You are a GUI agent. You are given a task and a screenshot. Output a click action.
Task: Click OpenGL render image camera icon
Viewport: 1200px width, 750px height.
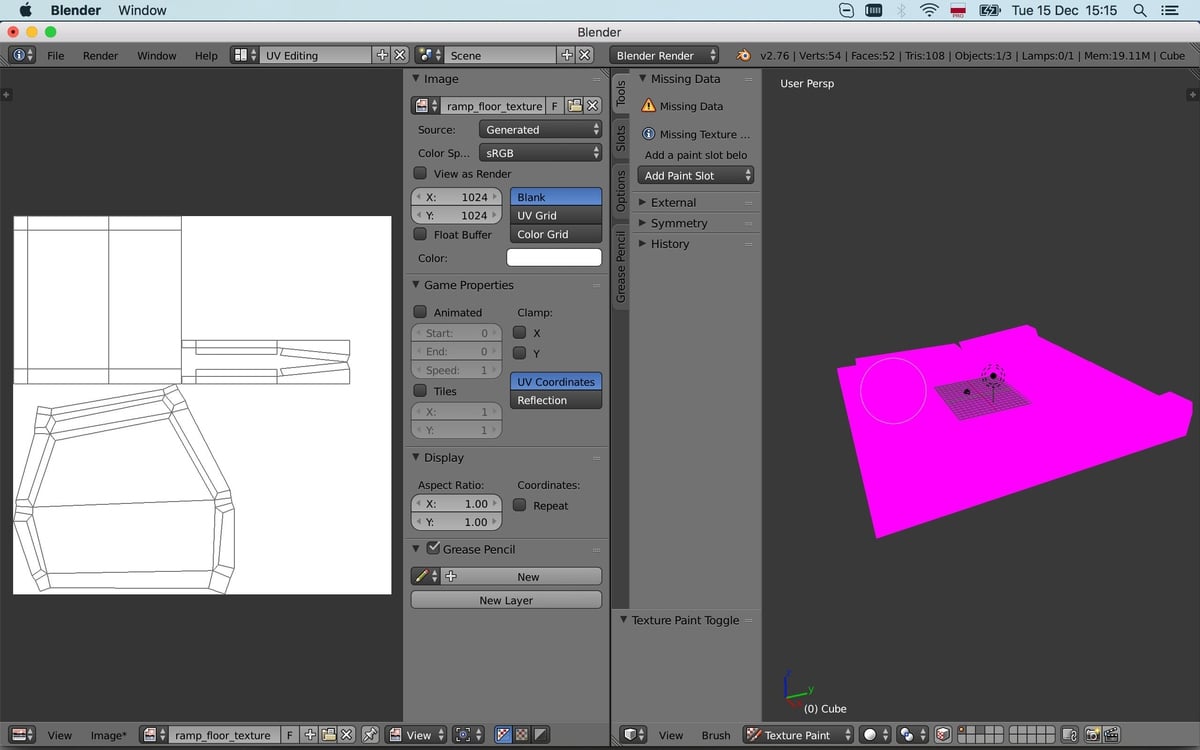coord(1092,734)
